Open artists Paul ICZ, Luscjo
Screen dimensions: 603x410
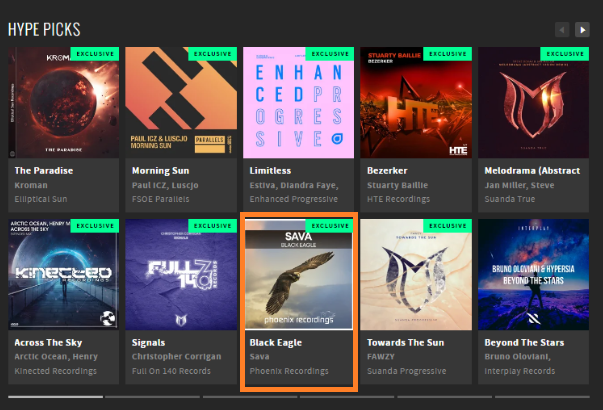tap(165, 185)
